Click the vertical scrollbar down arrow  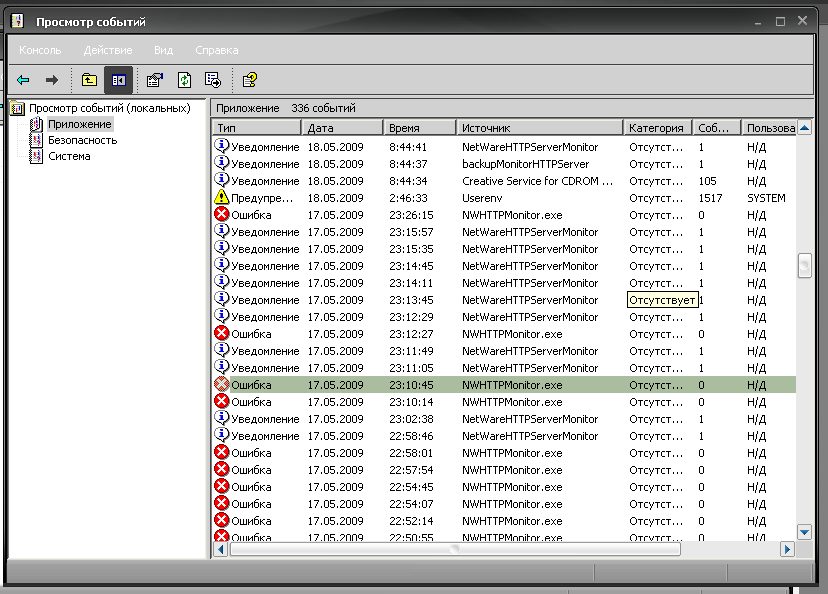pyautogui.click(x=804, y=532)
